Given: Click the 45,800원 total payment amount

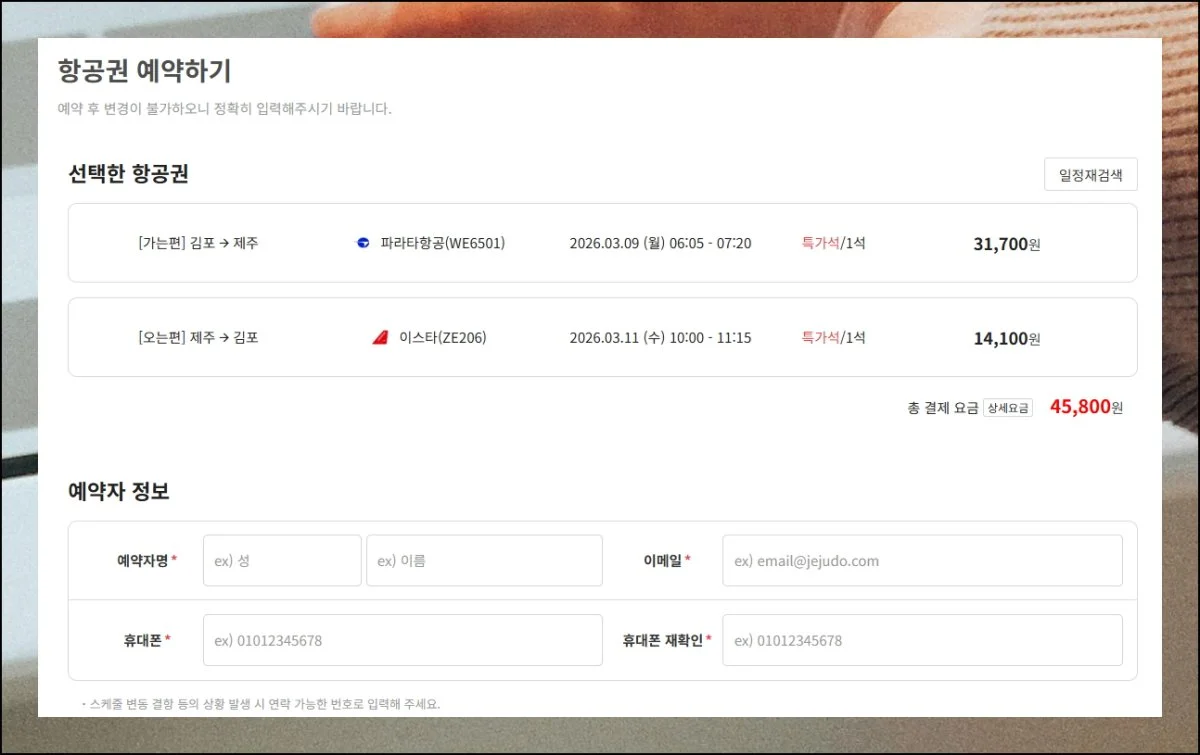Looking at the screenshot, I should 1085,407.
